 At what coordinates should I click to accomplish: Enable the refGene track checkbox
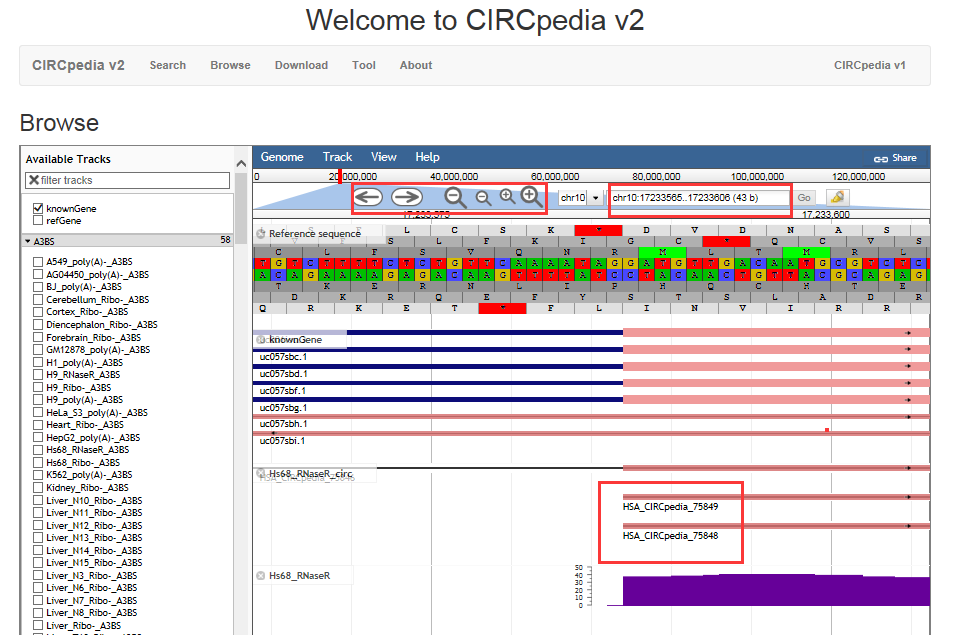38,220
